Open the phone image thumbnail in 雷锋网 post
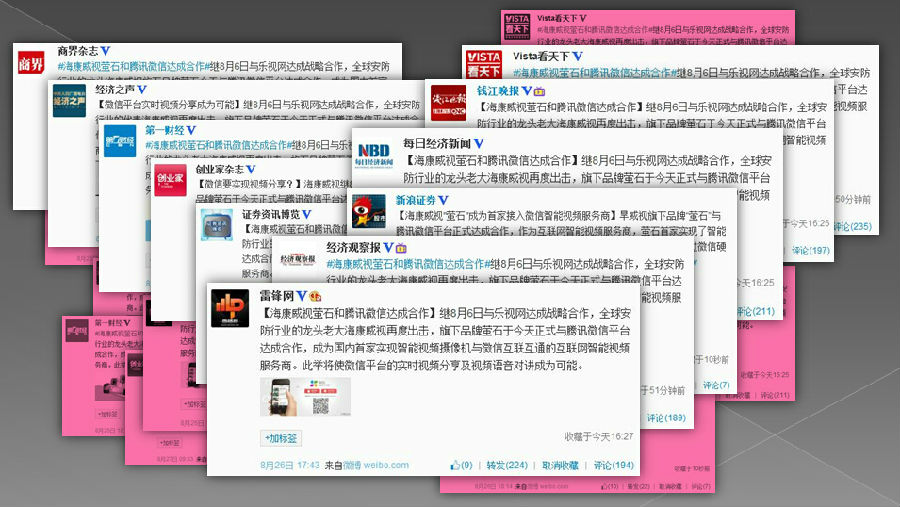Viewport: 900px width, 507px height. pyautogui.click(x=305, y=397)
